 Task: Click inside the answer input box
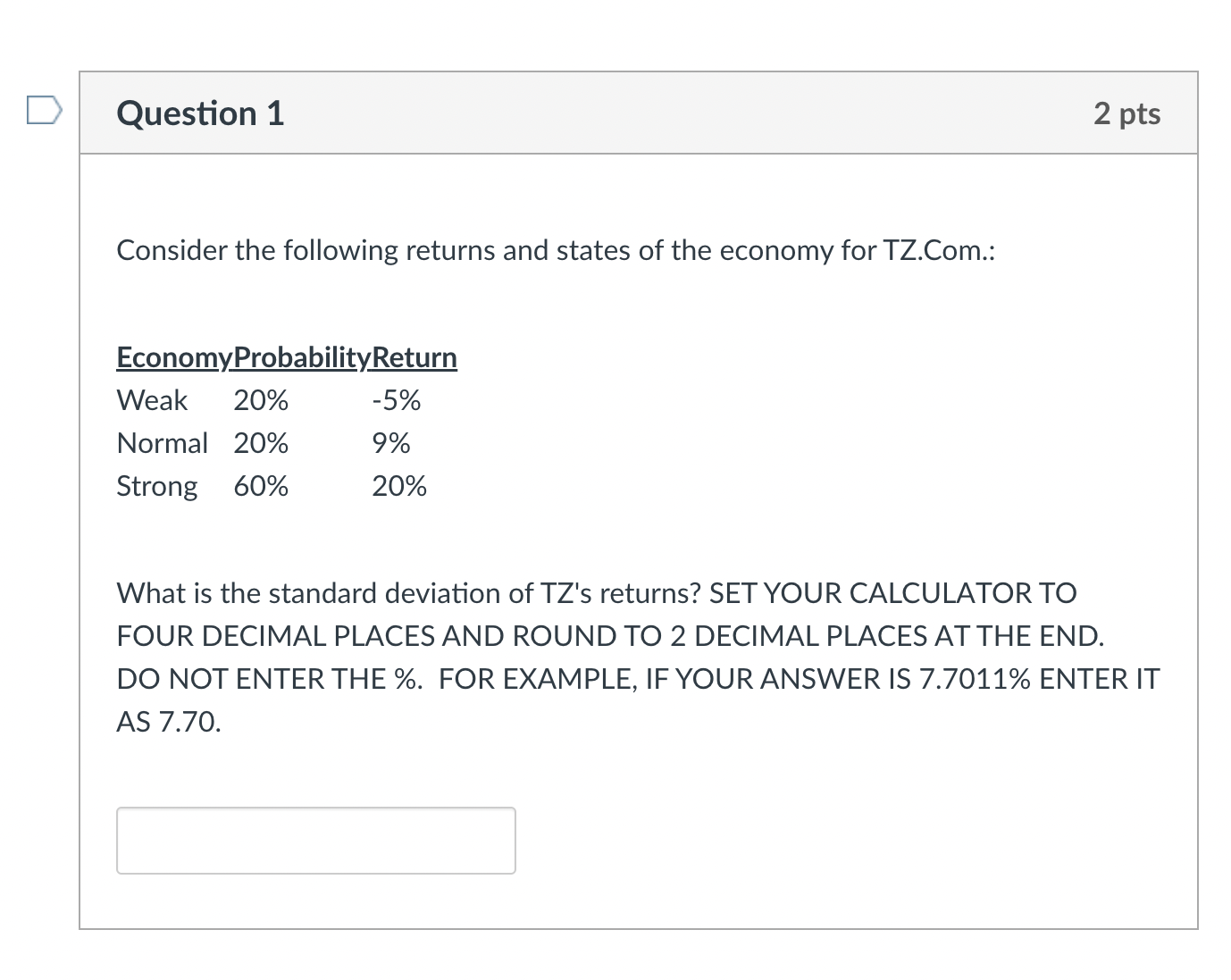coord(315,840)
